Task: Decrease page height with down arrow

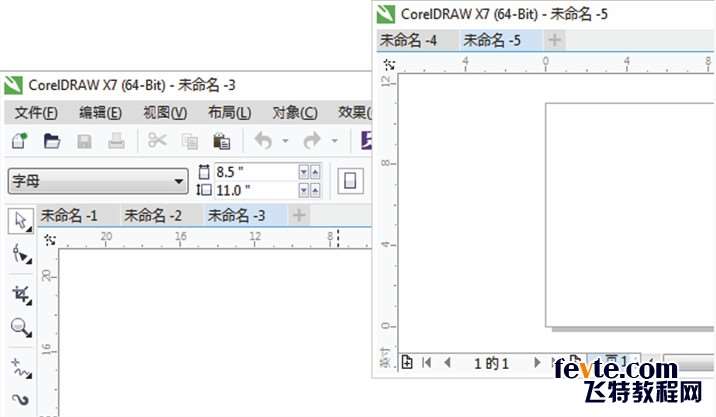Action: pos(304,190)
